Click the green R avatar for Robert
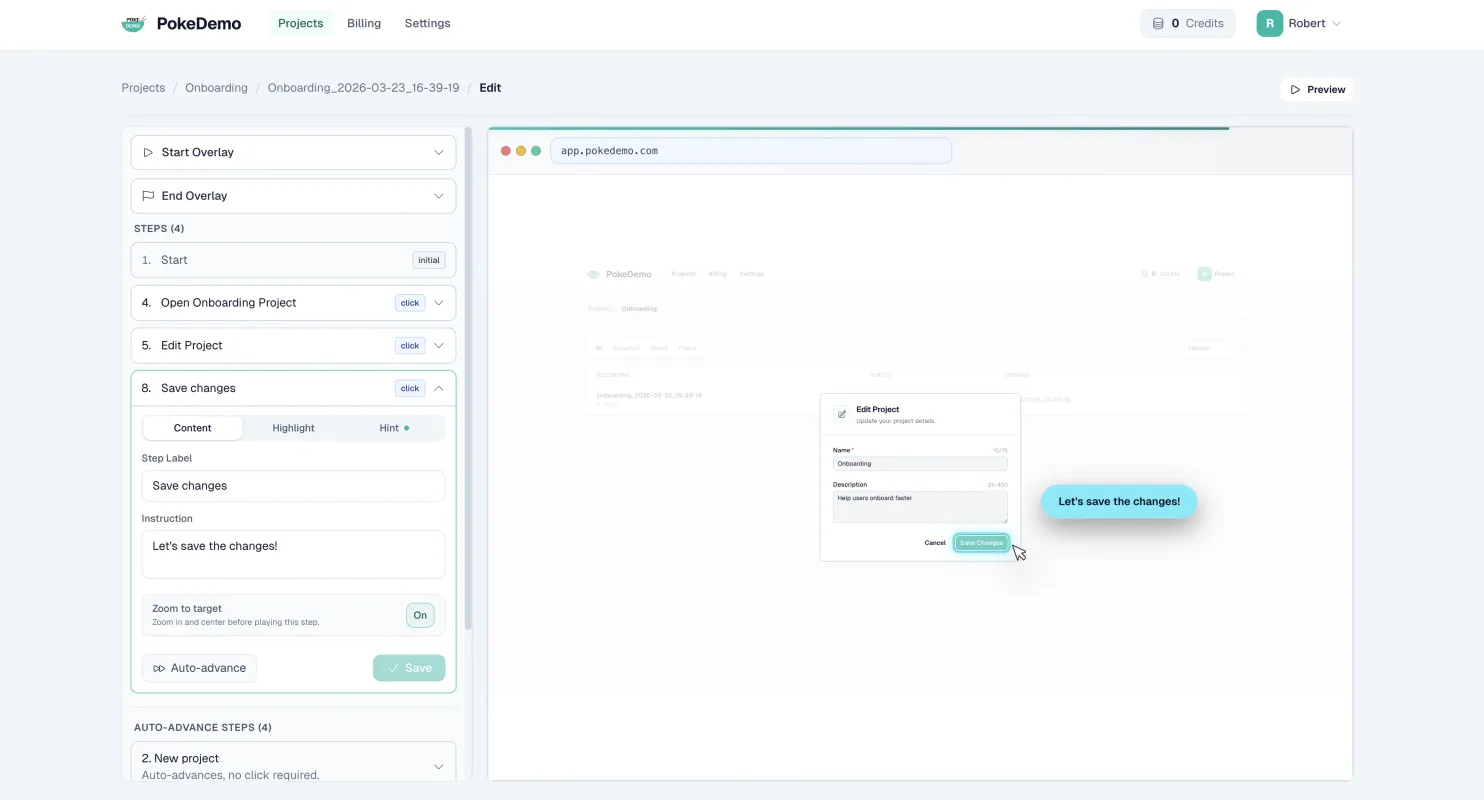This screenshot has height=800, width=1484. pos(1270,23)
